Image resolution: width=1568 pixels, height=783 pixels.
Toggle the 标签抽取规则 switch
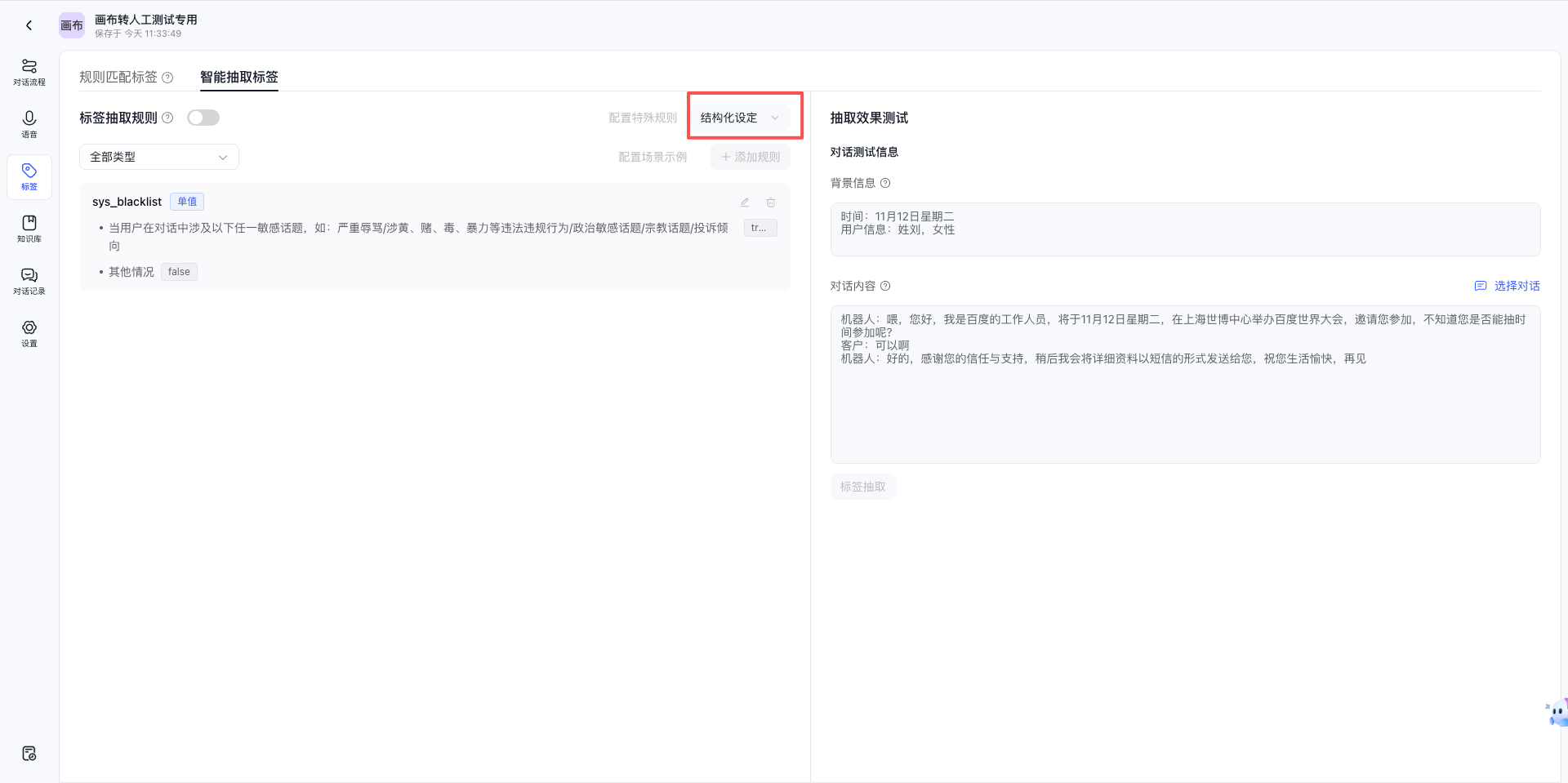click(203, 118)
